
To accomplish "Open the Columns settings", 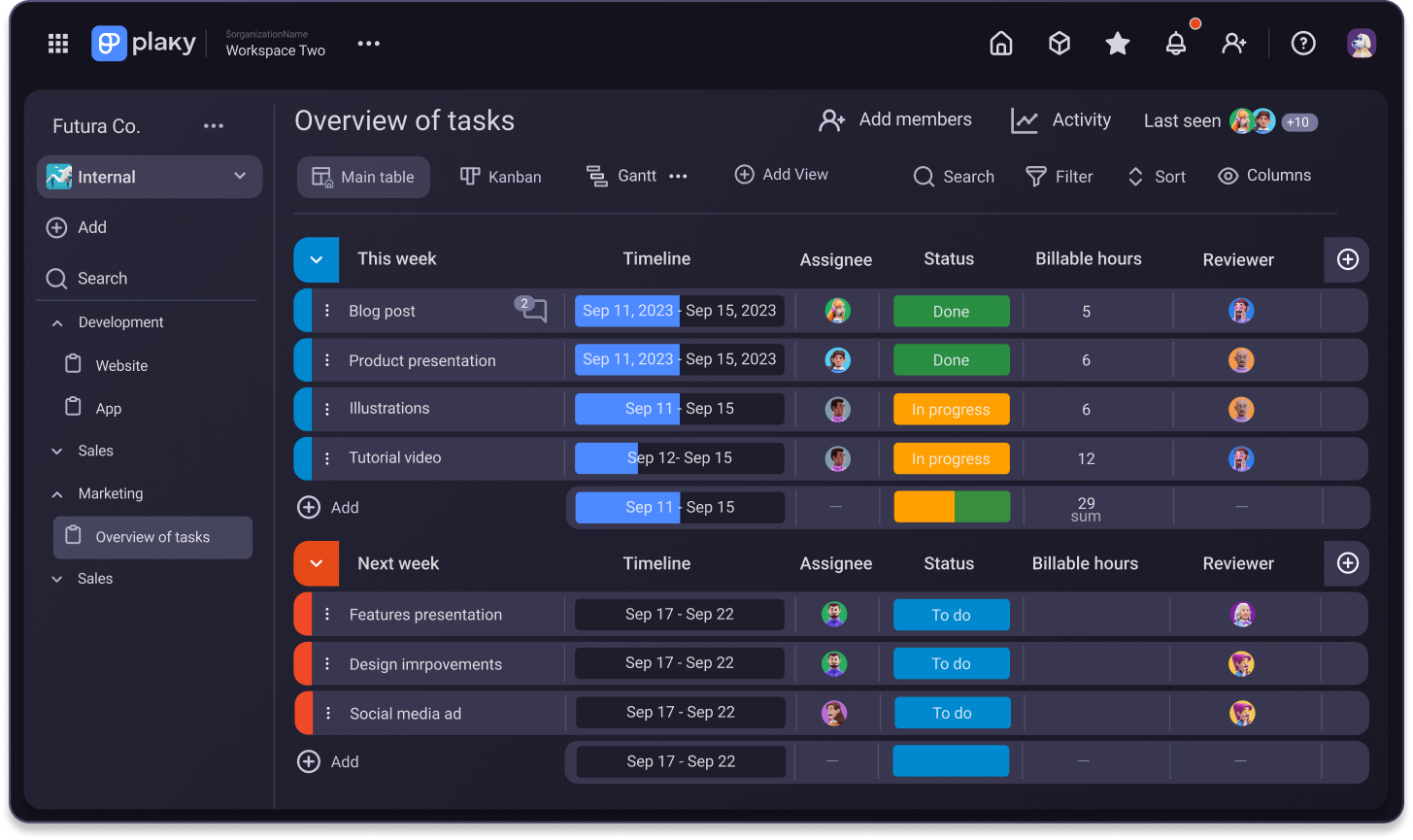I will 1263,176.
